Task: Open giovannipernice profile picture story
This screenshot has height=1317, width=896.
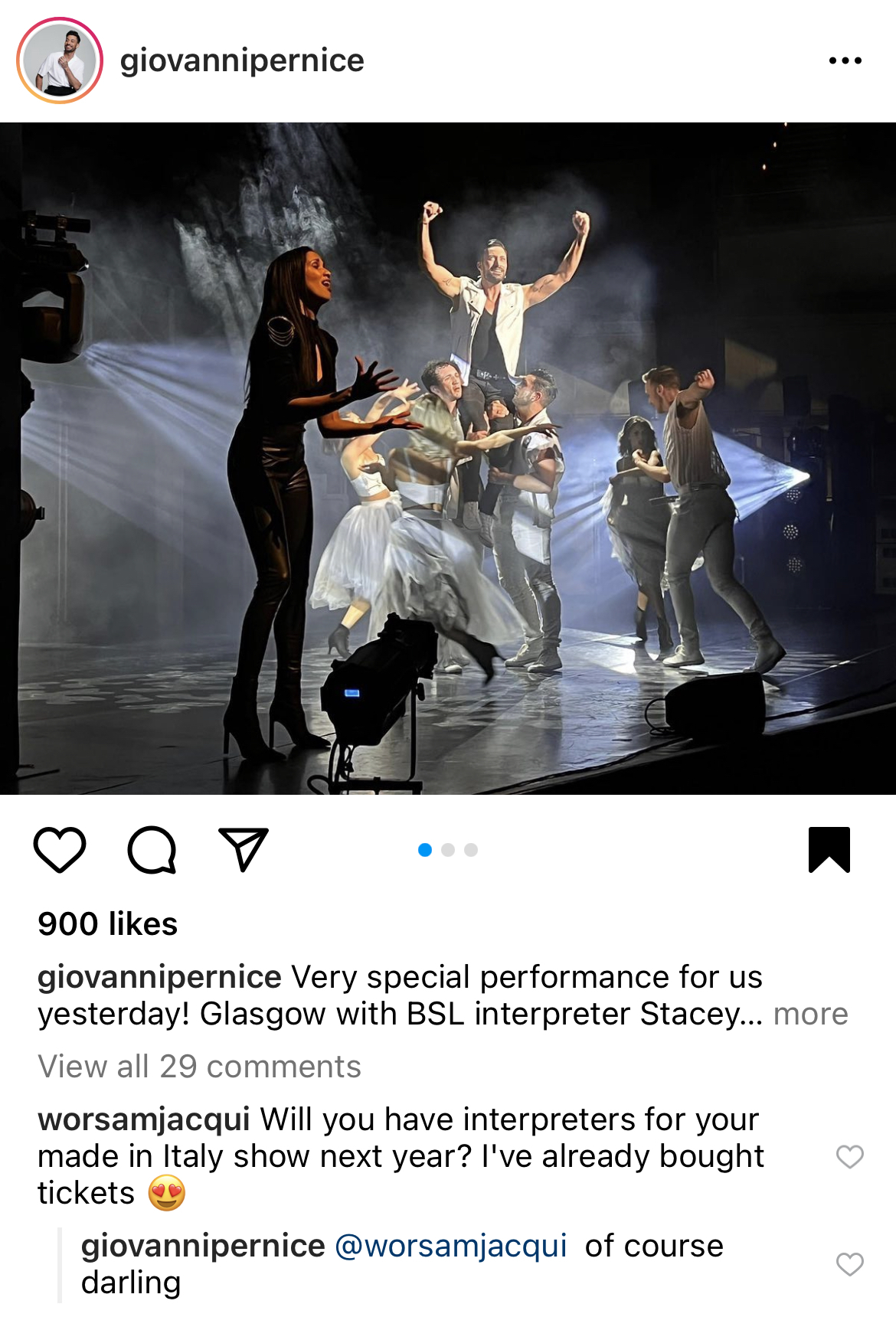Action: 60,60
